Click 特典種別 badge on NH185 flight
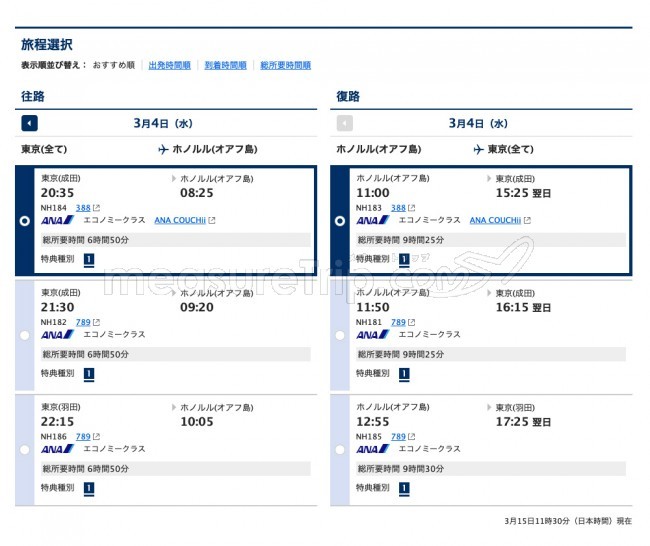The image size is (650, 546). point(404,488)
